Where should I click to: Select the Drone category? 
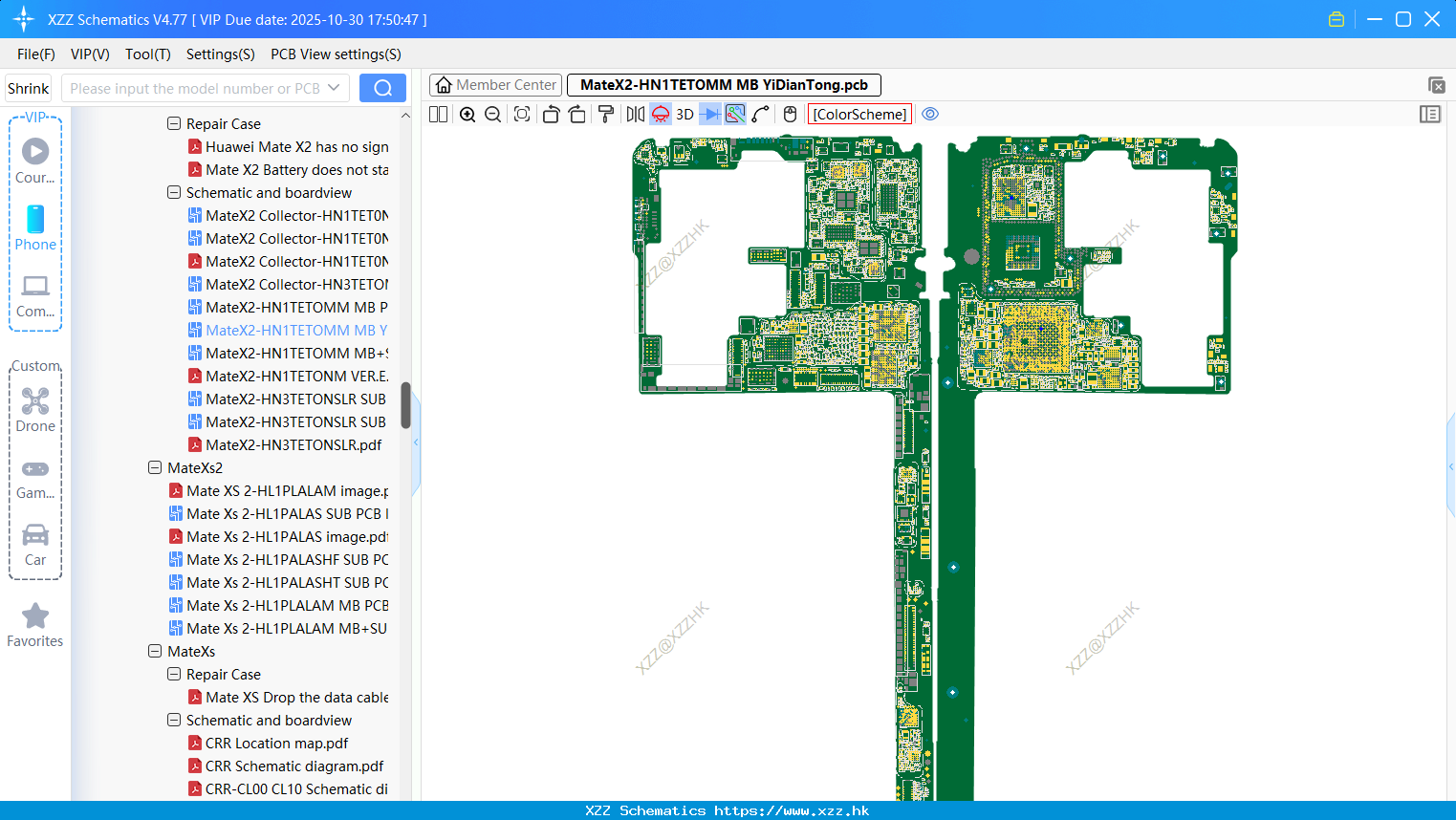point(35,410)
